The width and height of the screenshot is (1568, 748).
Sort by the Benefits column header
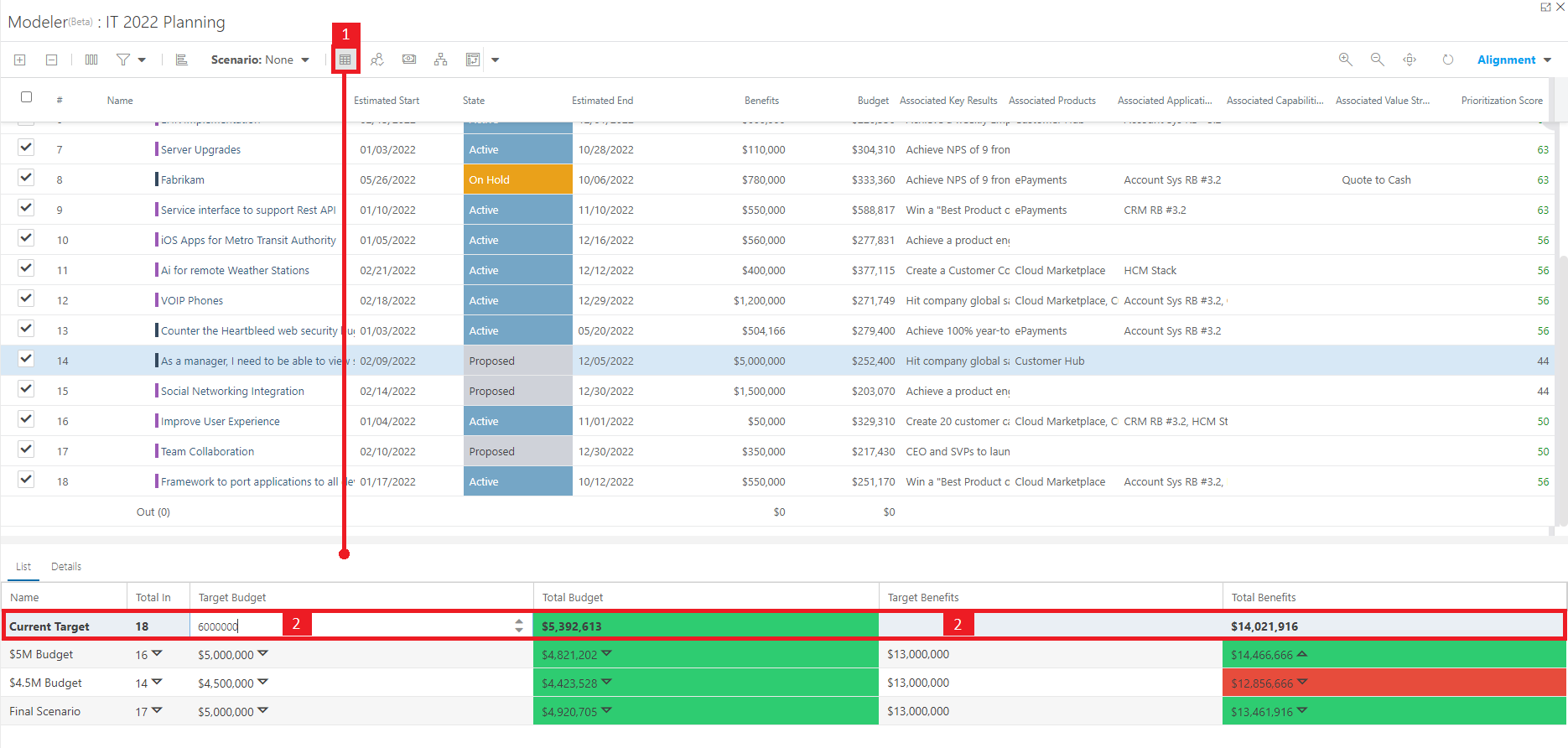[761, 101]
